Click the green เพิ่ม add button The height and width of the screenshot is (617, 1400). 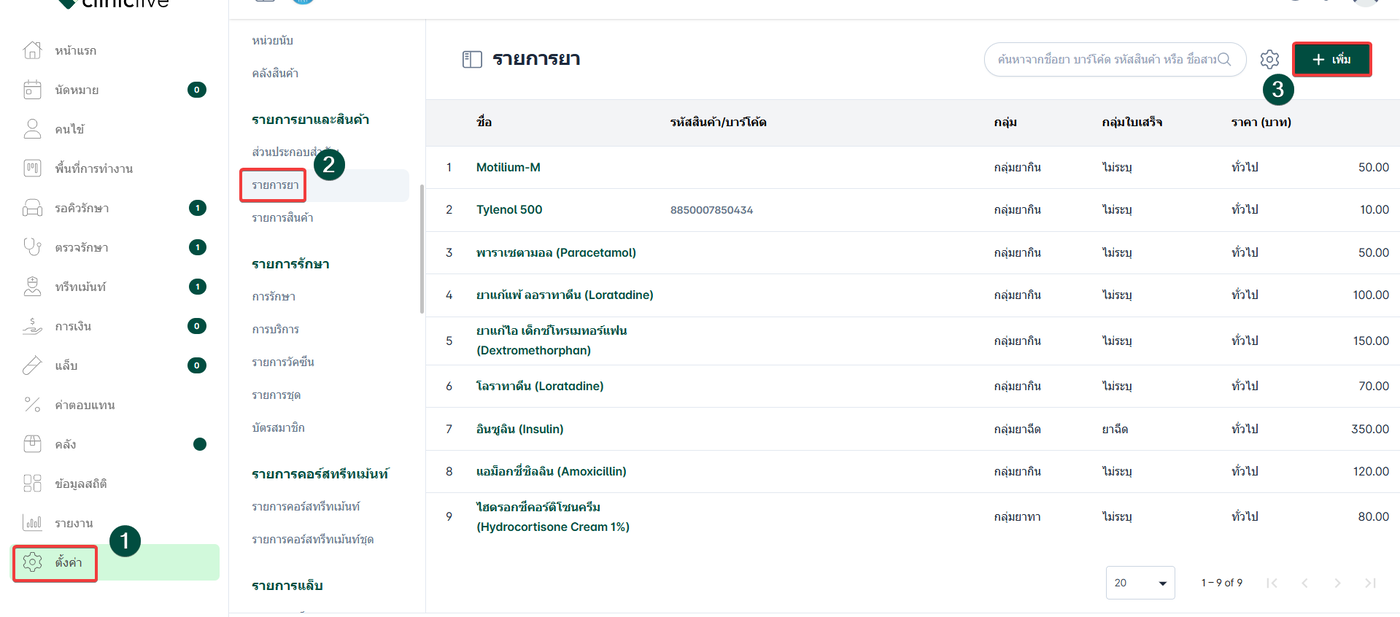[1331, 60]
